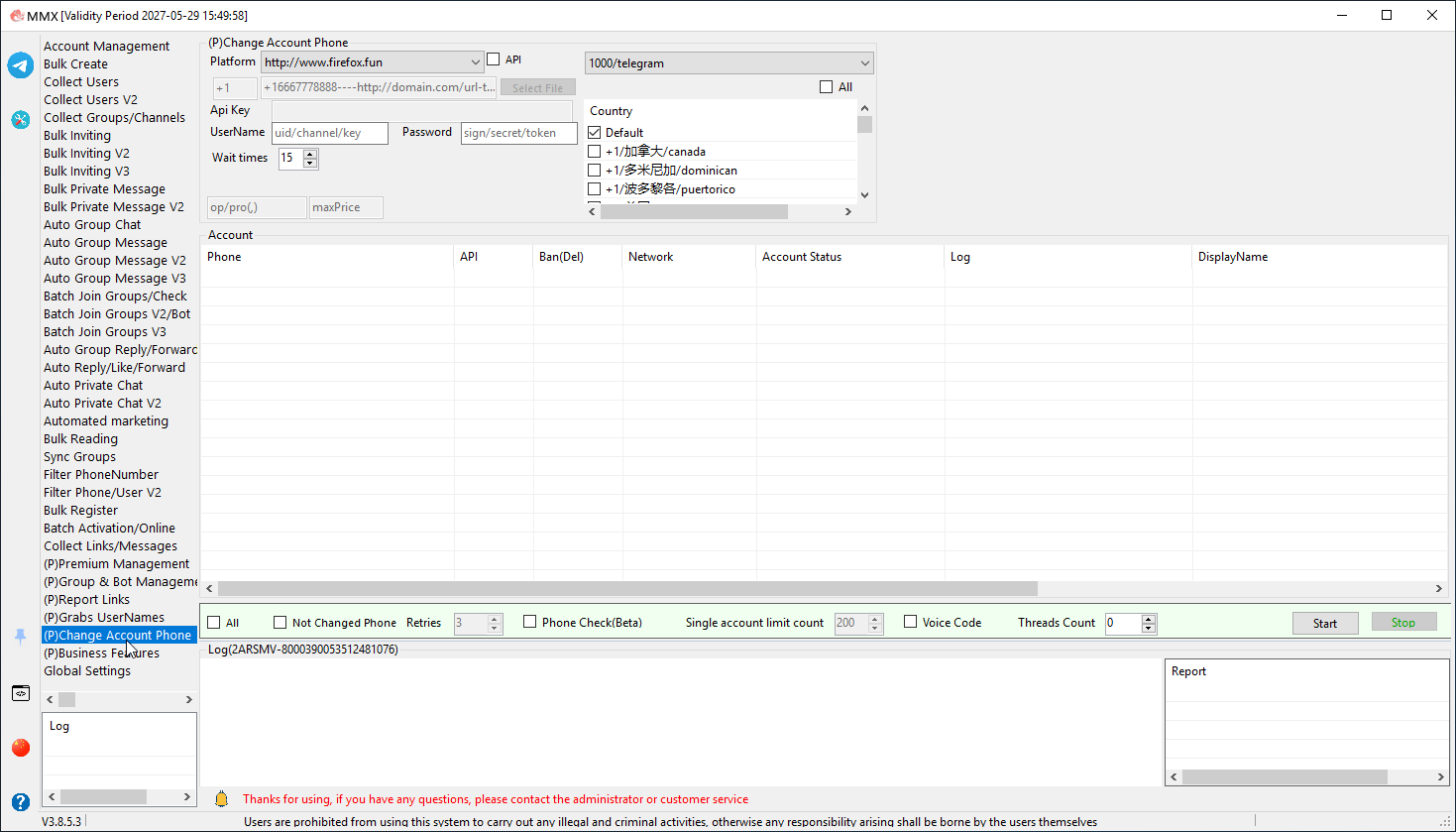Click the Telegram logo icon in sidebar
This screenshot has height=832, width=1456.
(x=21, y=65)
